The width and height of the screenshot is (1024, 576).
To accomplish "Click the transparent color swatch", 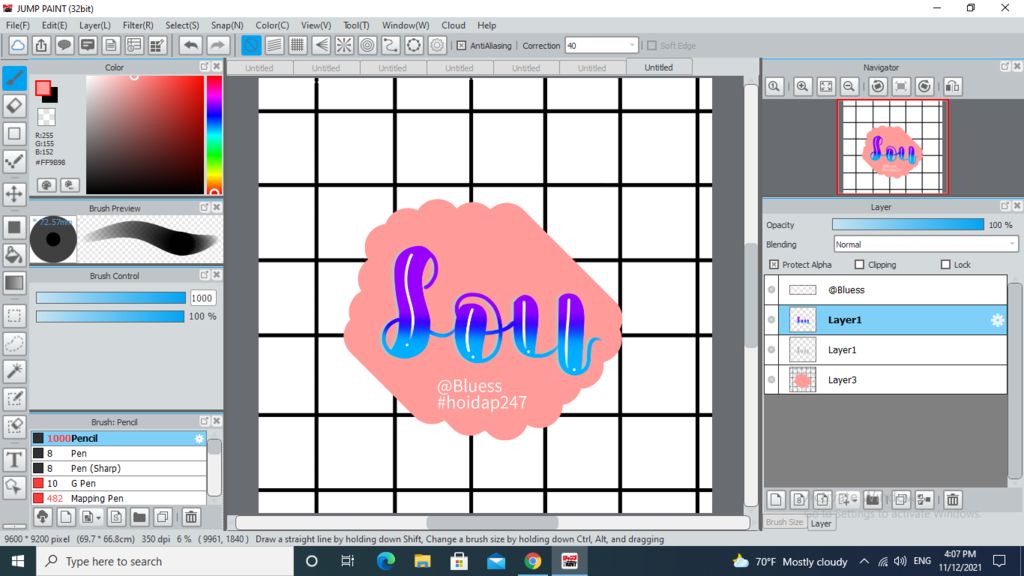I will point(46,117).
